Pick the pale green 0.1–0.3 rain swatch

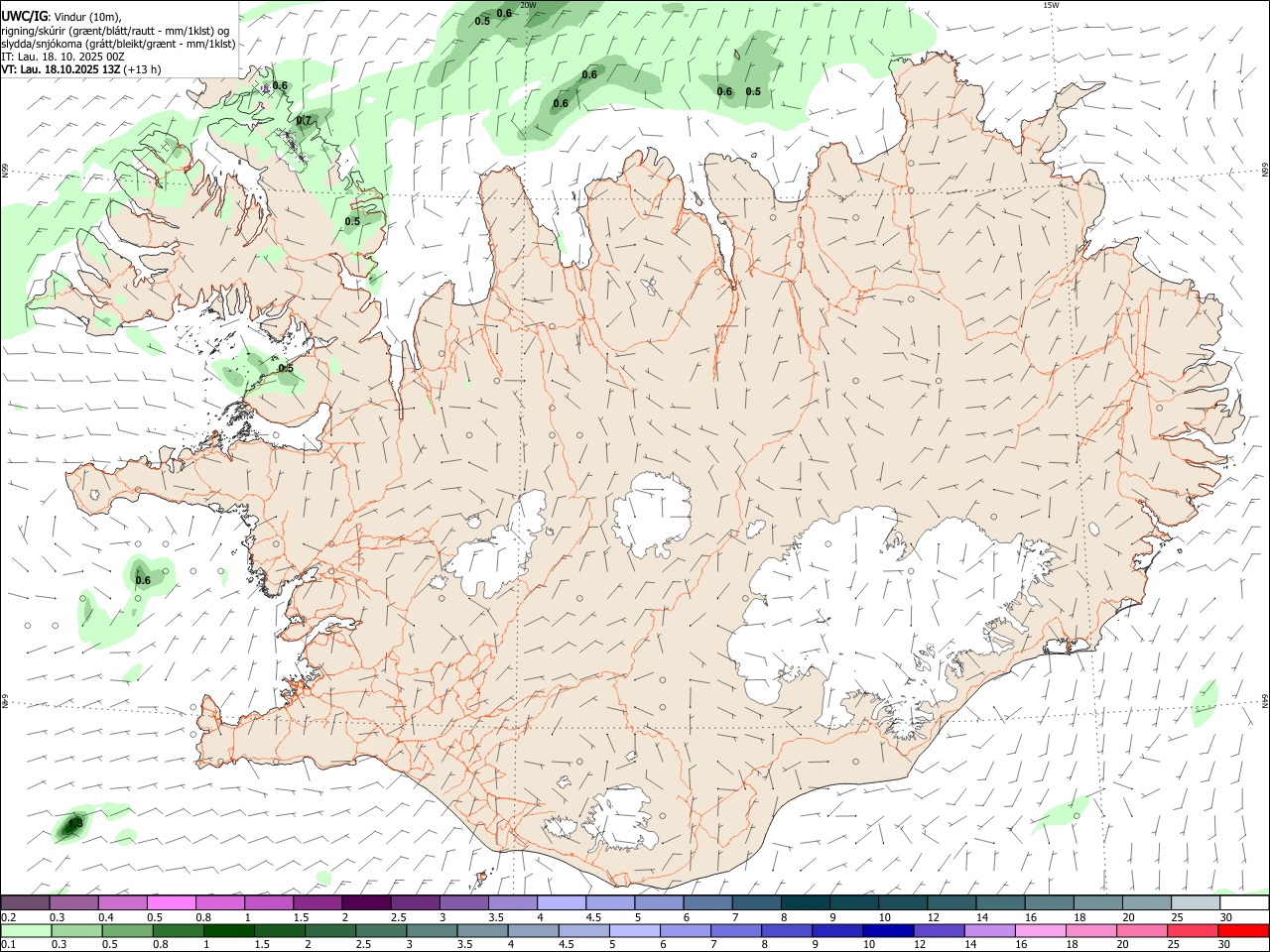click(x=27, y=930)
